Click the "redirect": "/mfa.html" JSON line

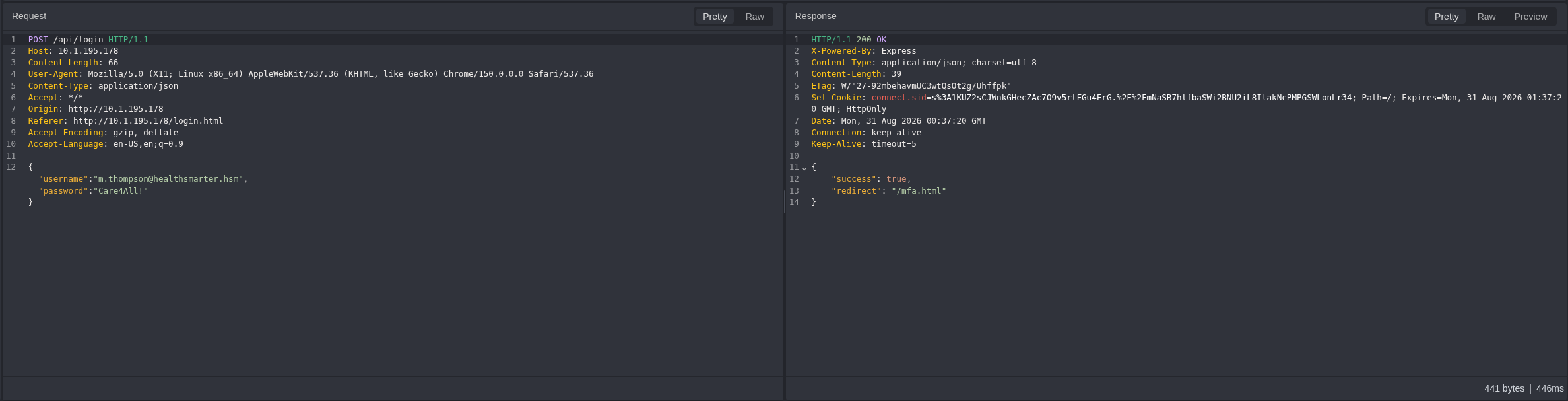tap(889, 191)
